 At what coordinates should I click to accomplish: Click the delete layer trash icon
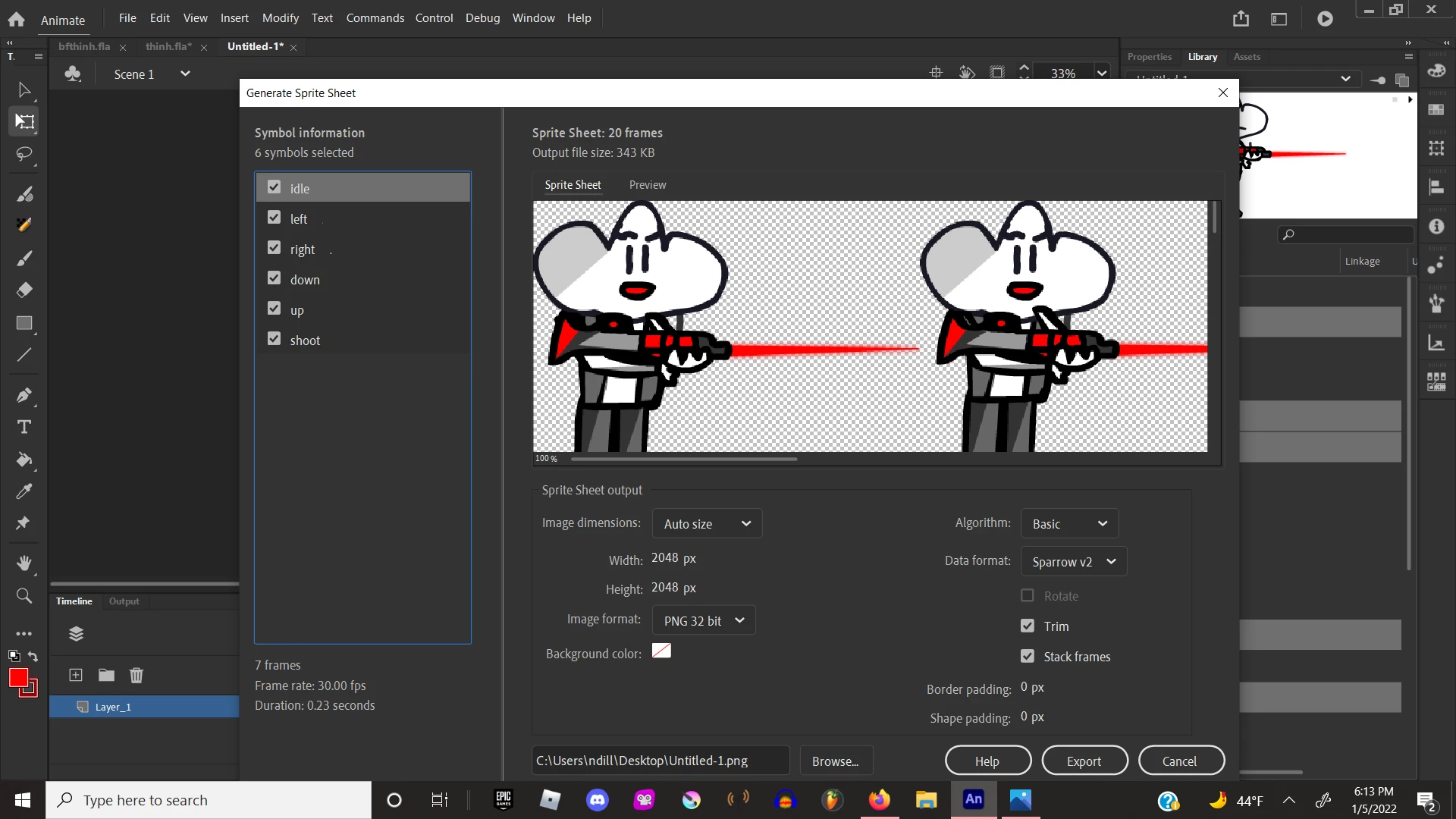click(136, 675)
